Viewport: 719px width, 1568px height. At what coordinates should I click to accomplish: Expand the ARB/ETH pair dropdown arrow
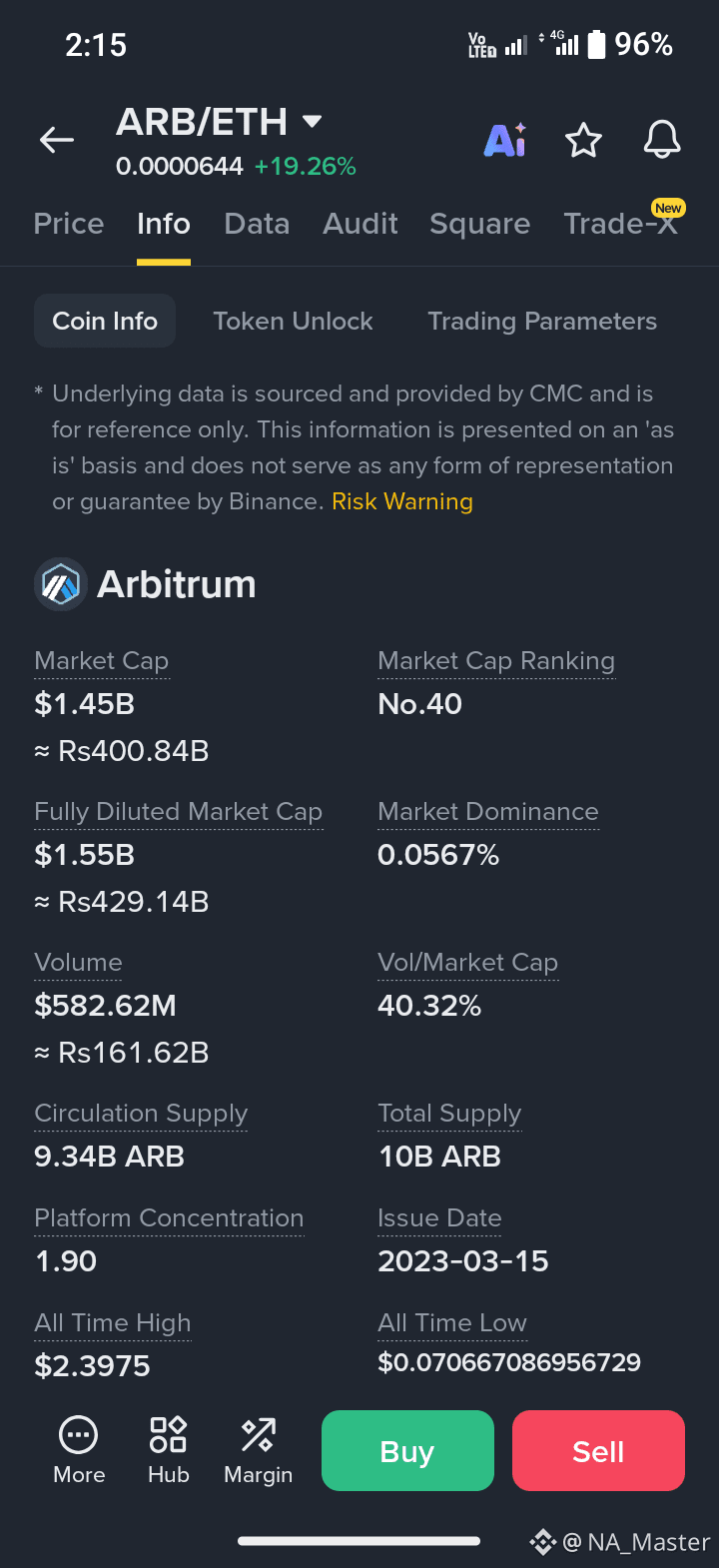click(312, 122)
